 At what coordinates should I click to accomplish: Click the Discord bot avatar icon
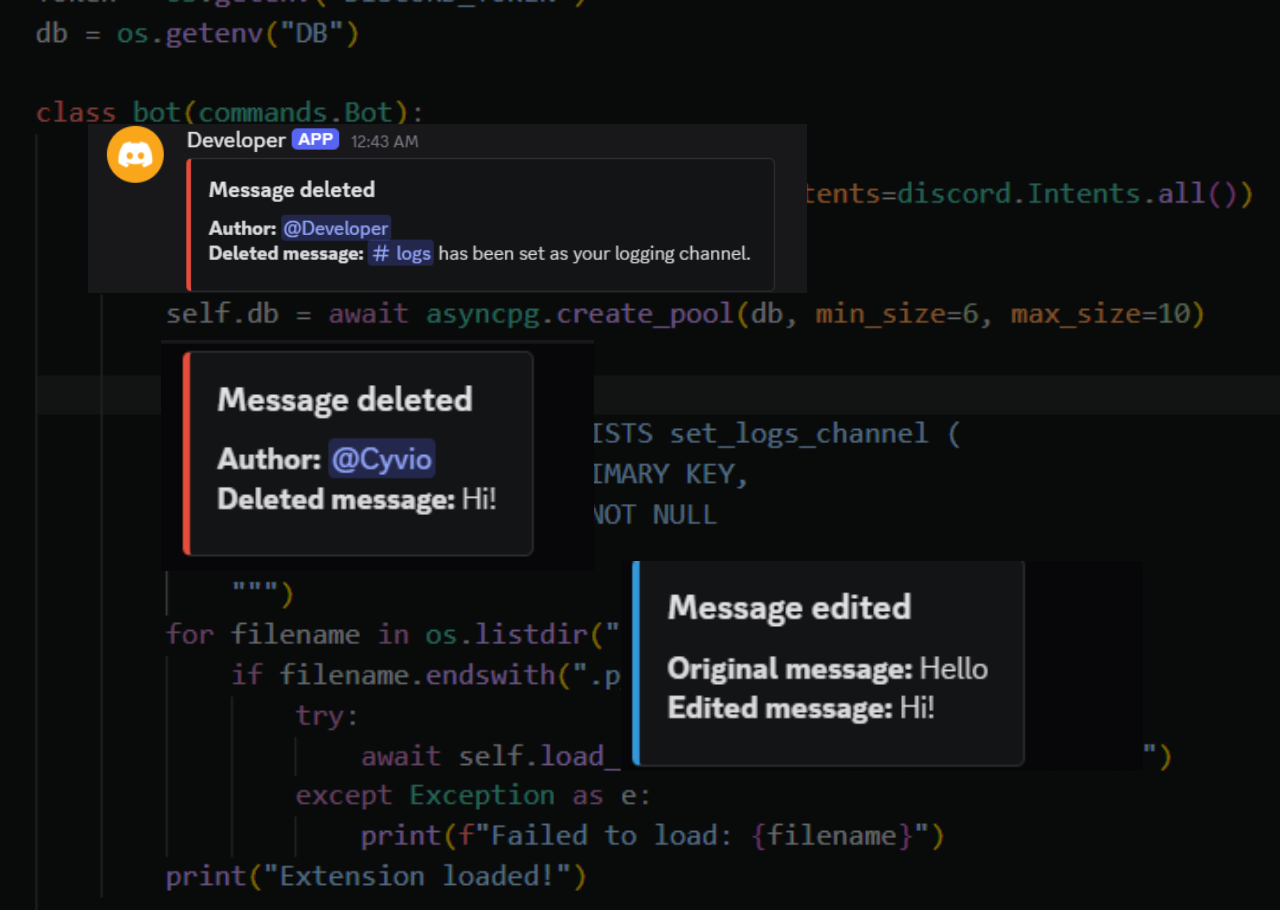tap(135, 155)
